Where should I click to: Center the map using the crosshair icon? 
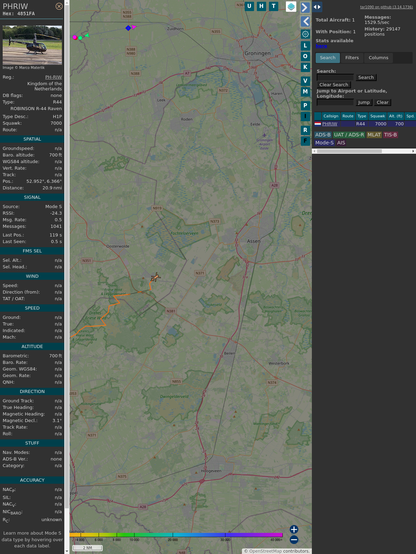click(x=305, y=34)
